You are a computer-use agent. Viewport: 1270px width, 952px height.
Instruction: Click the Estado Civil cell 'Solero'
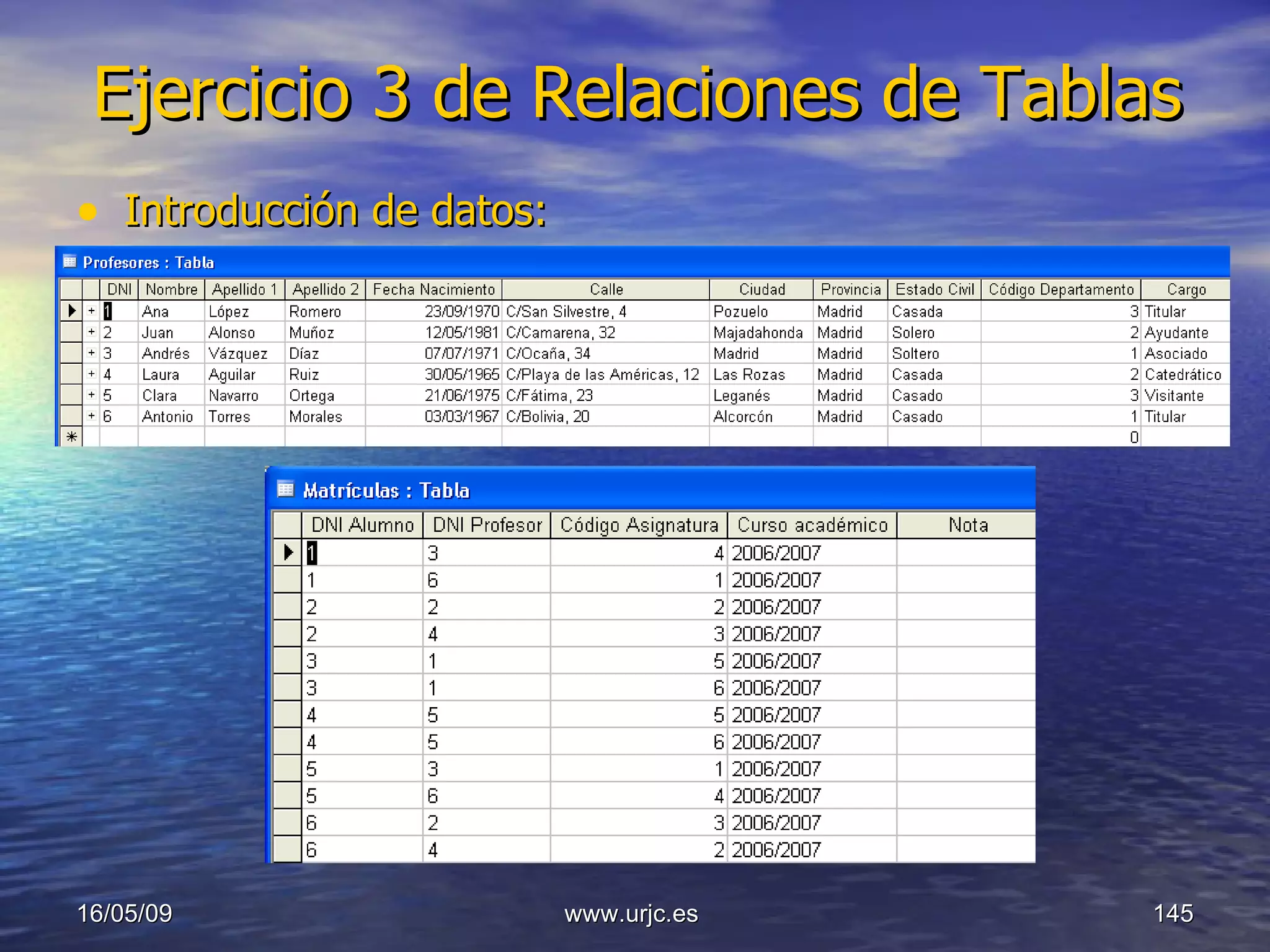(x=935, y=332)
